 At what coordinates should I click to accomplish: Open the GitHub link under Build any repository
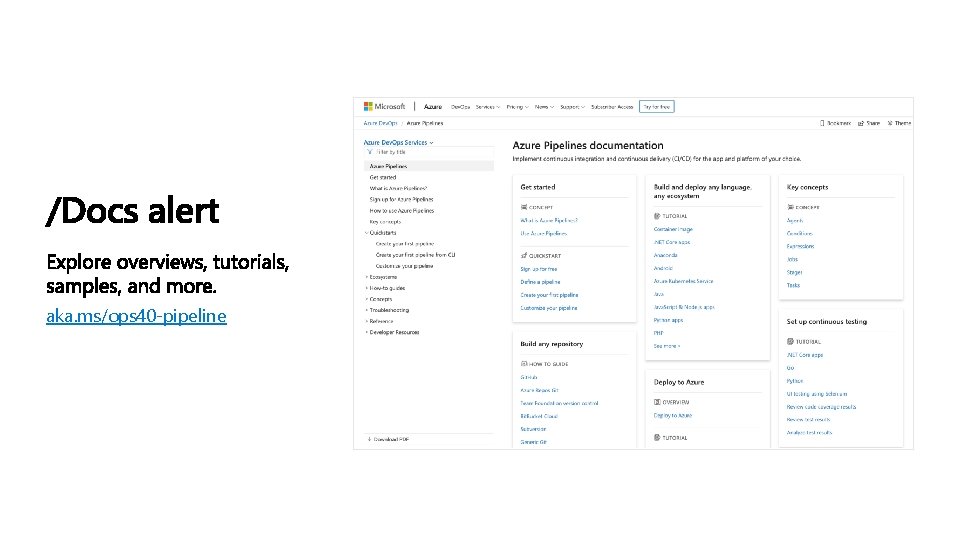[529, 377]
